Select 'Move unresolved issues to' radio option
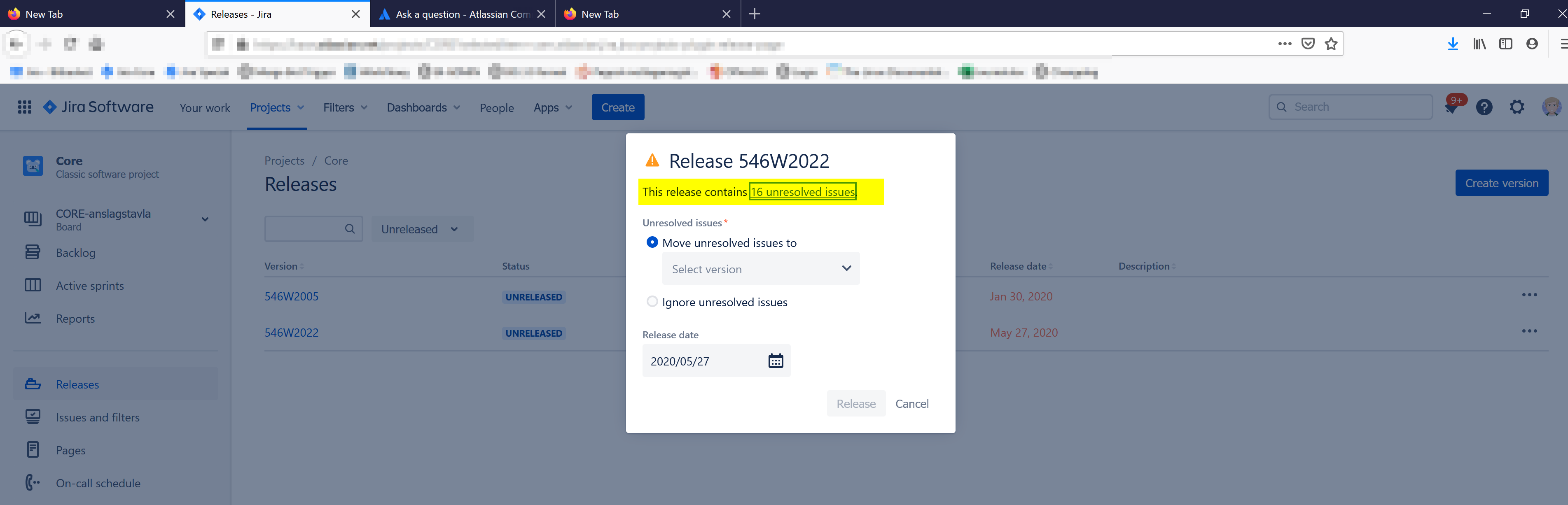Screen dimensions: 1568x505 tap(652, 242)
